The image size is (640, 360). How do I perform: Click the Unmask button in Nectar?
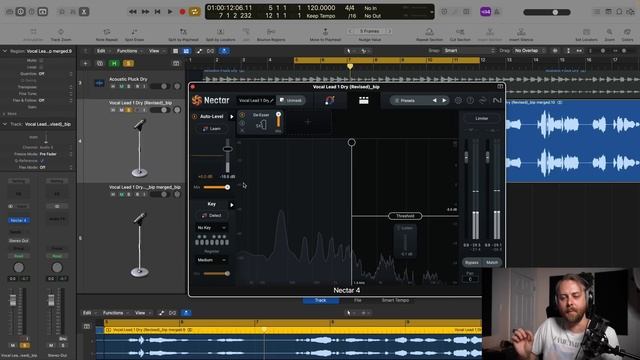[x=291, y=100]
